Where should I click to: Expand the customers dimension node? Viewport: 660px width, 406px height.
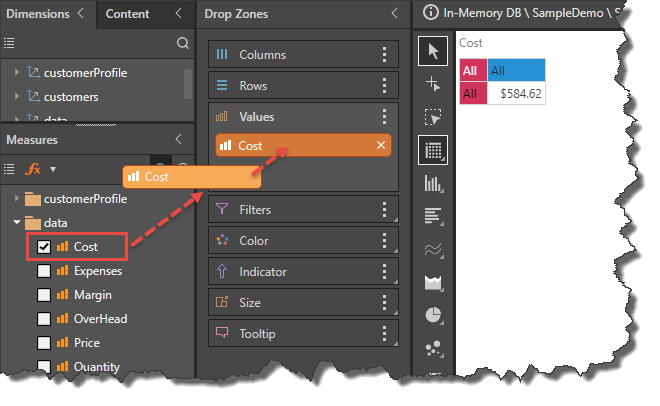(16, 97)
